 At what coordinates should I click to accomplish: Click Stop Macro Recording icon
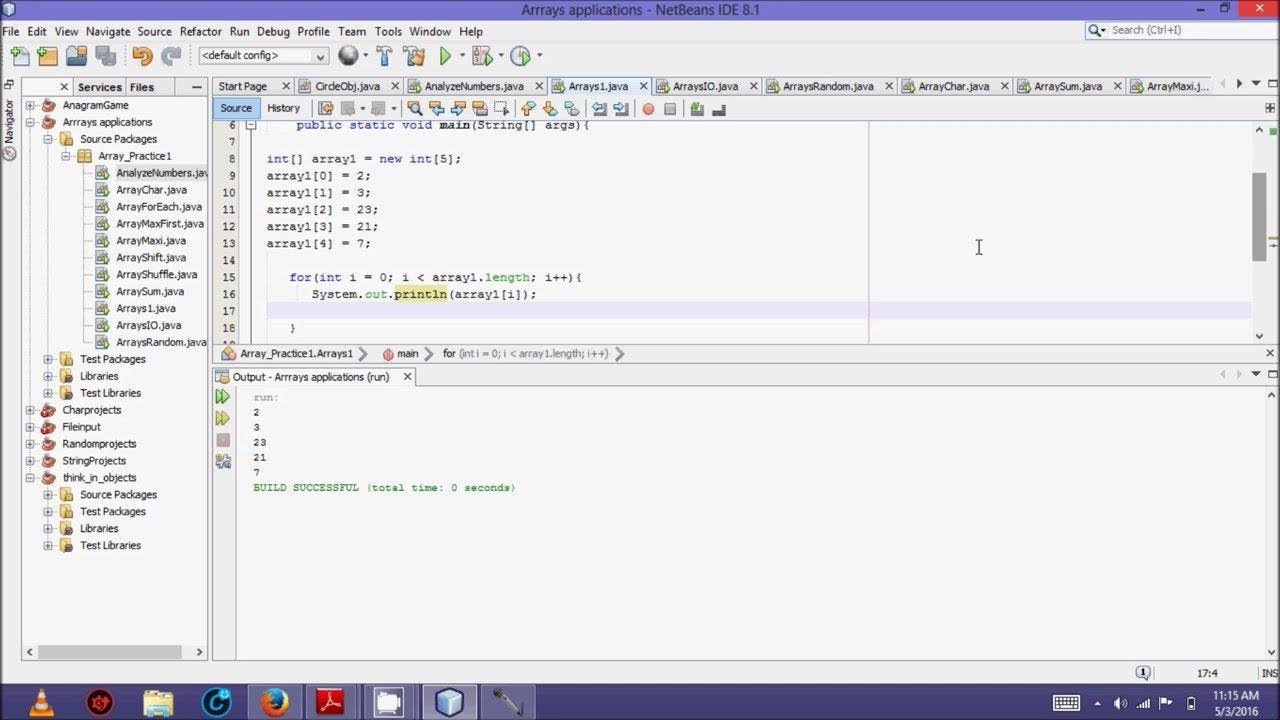670,109
